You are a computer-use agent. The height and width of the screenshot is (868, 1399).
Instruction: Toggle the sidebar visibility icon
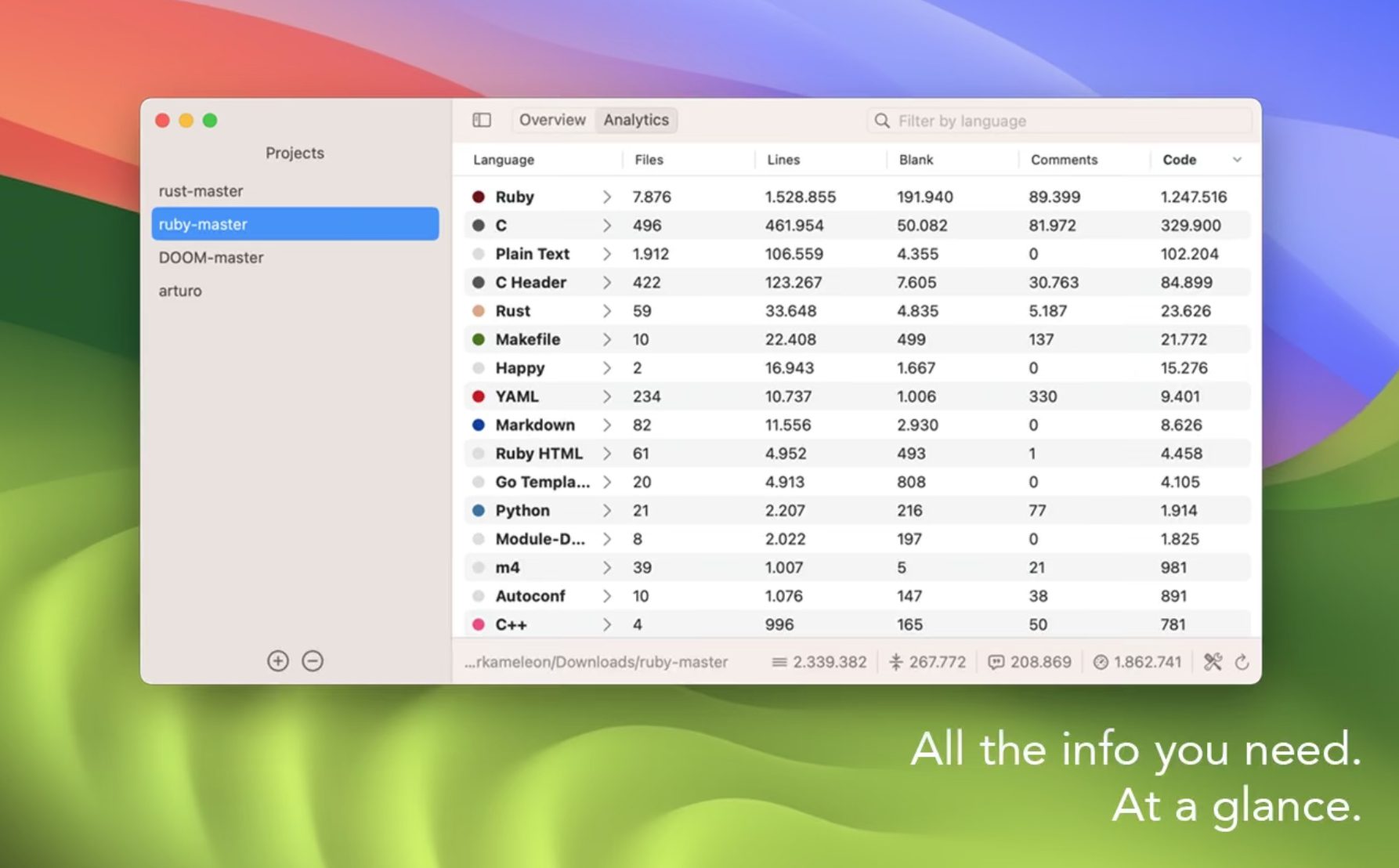[482, 120]
